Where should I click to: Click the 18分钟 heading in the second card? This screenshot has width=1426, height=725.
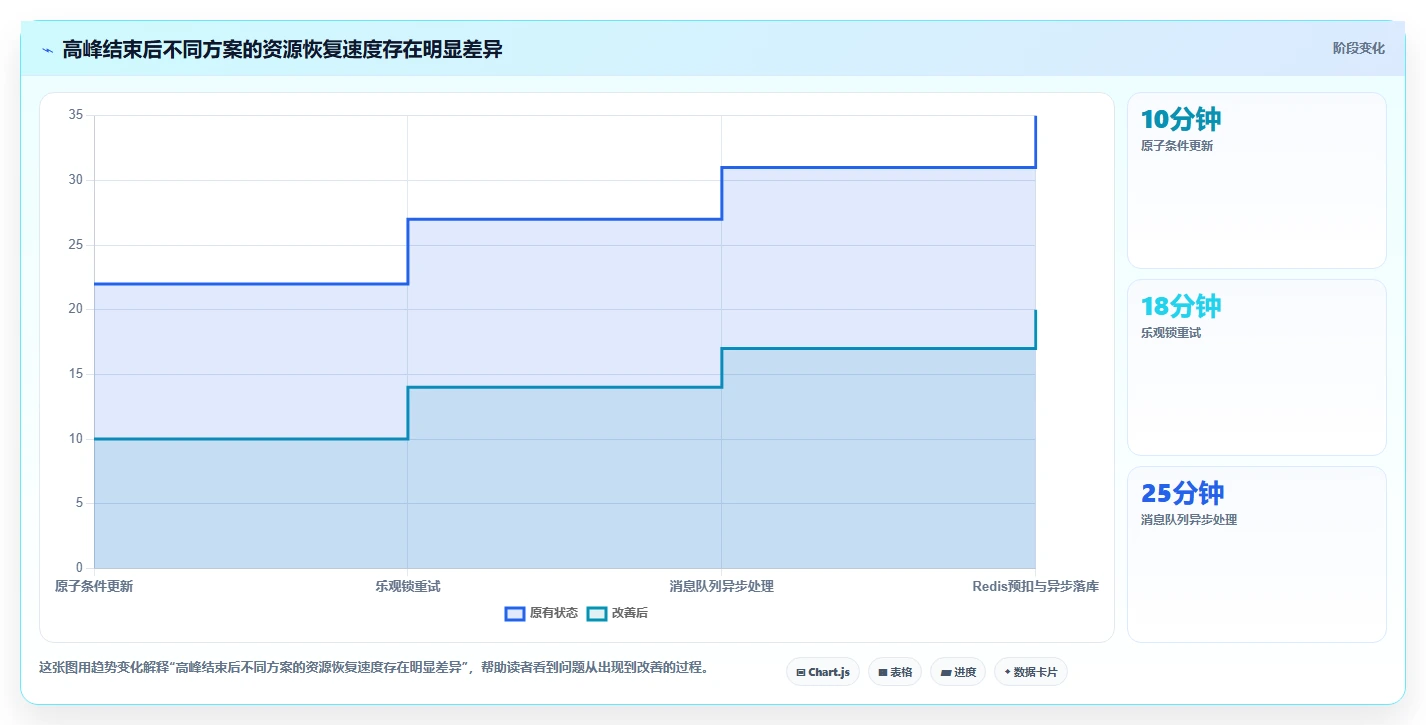(x=1181, y=307)
